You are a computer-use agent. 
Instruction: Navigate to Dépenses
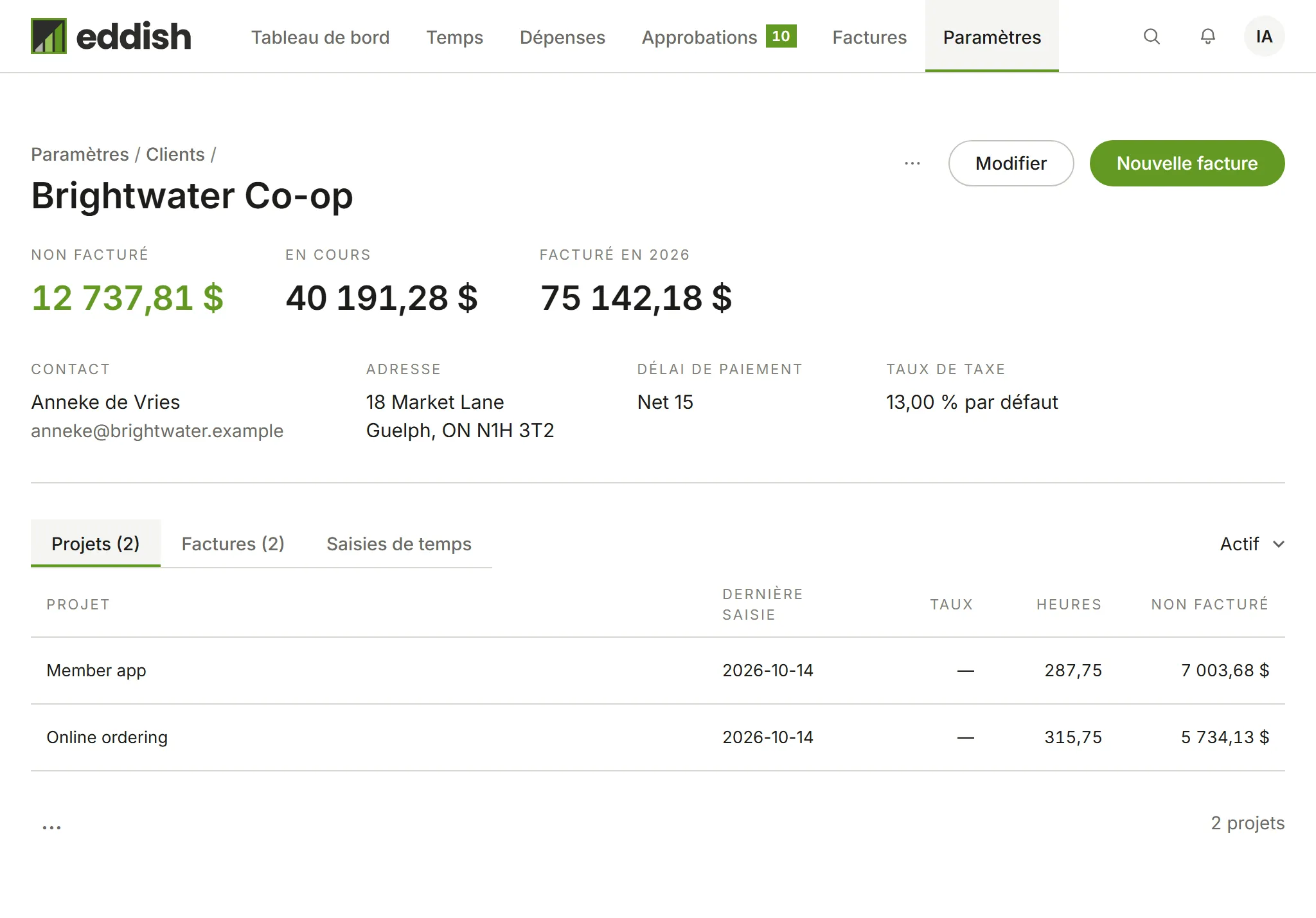[x=562, y=37]
